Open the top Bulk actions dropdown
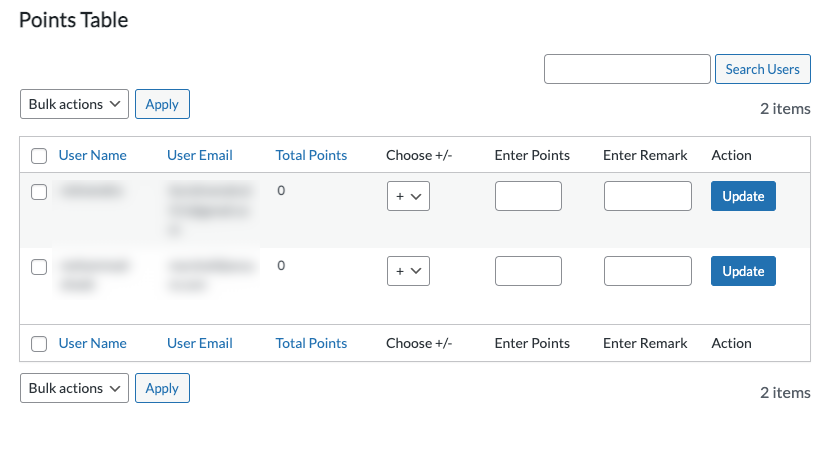This screenshot has height=451, width=830. pos(75,104)
